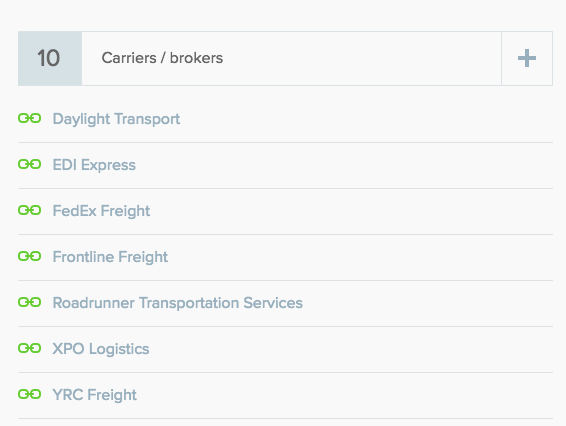Click the link icon beside Roadrunner Transportation Services

point(30,302)
